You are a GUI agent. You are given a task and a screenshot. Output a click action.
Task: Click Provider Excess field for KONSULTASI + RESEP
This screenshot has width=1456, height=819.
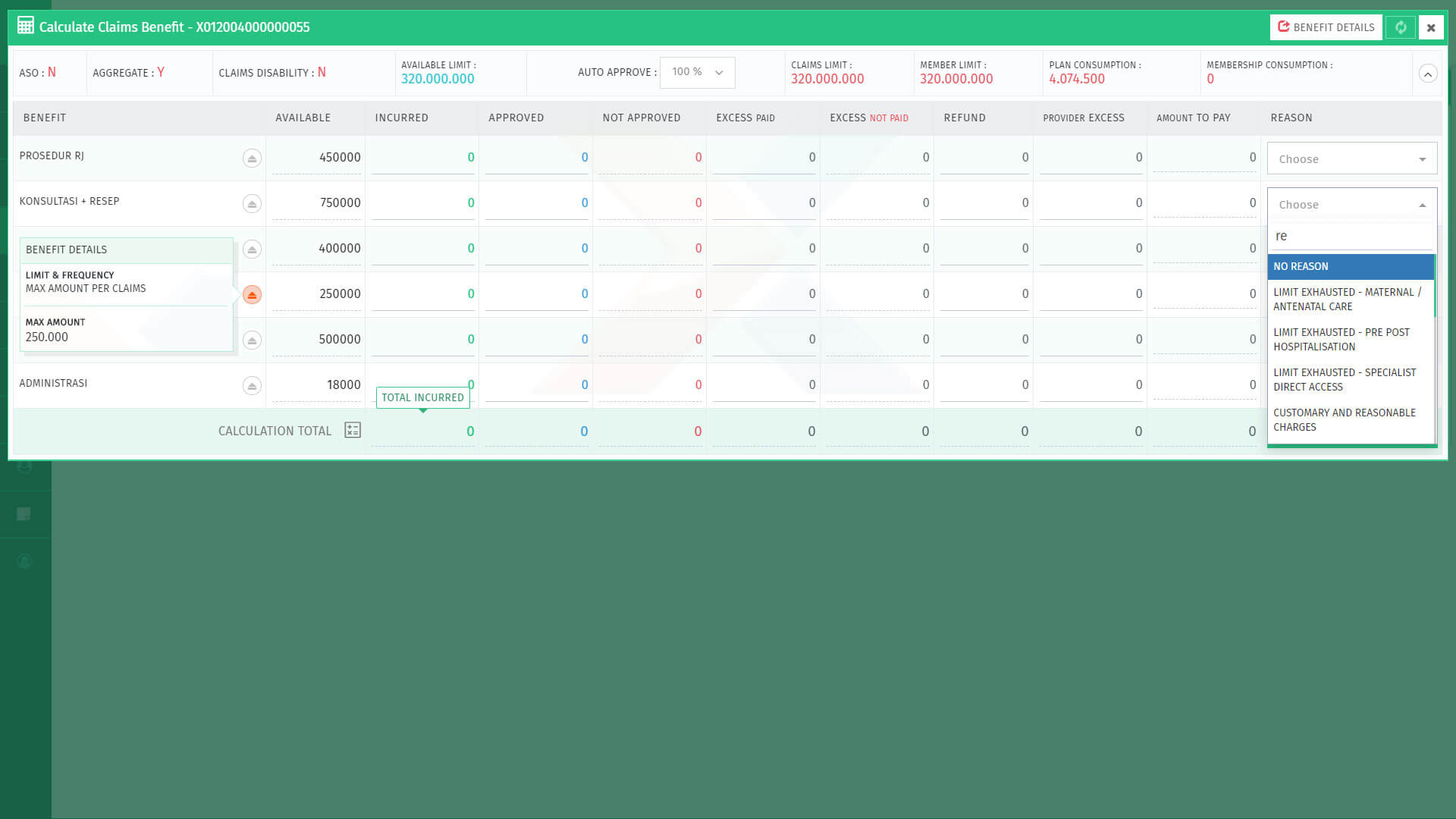pyautogui.click(x=1091, y=203)
